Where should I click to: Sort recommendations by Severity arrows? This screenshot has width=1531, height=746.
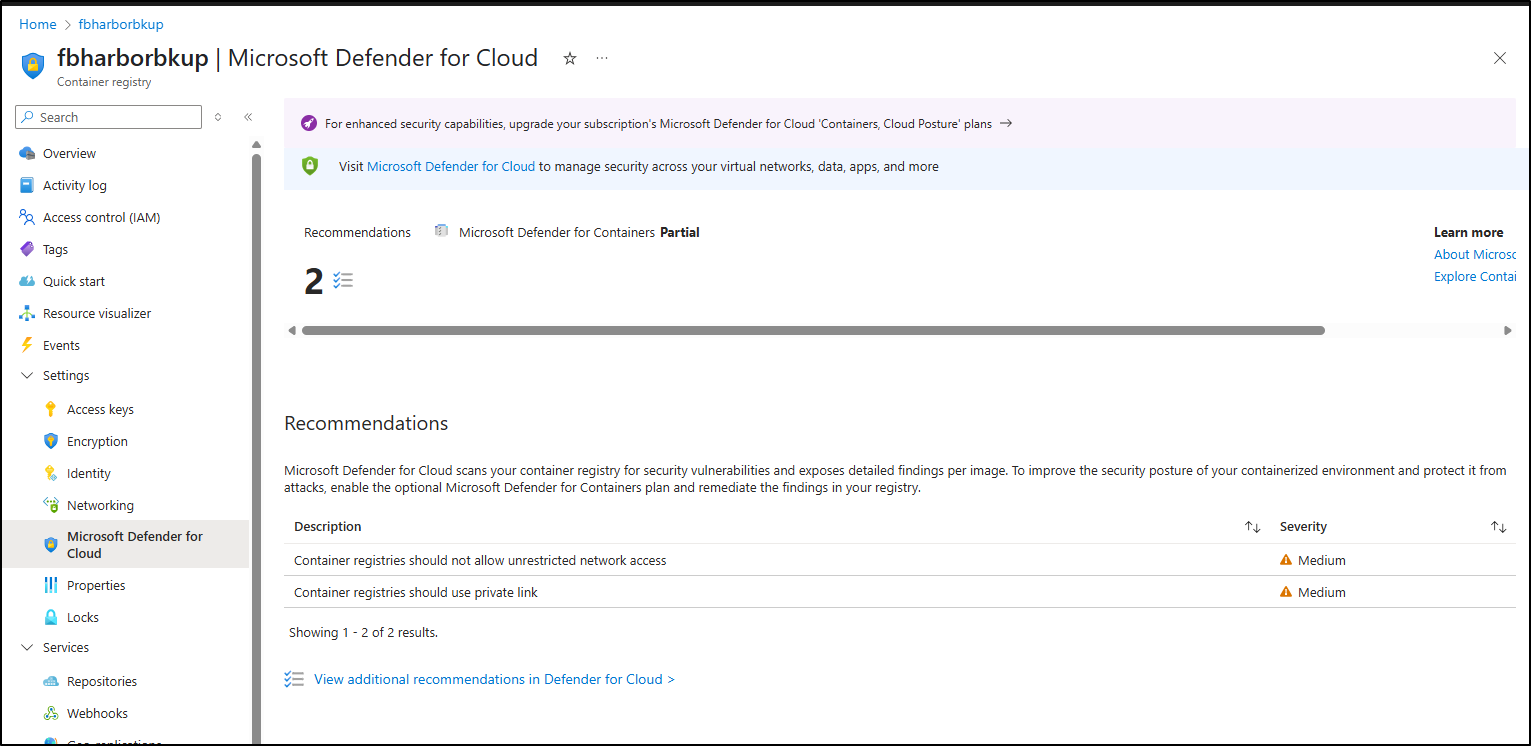coord(1498,527)
